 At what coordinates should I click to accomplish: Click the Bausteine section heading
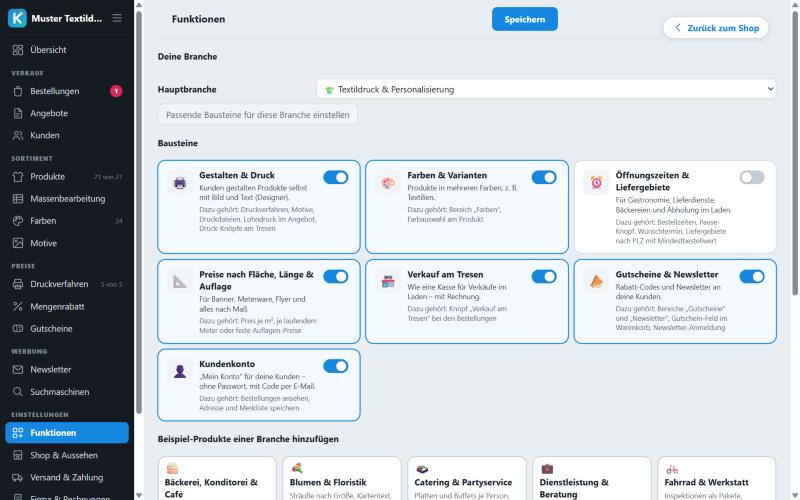click(x=178, y=143)
